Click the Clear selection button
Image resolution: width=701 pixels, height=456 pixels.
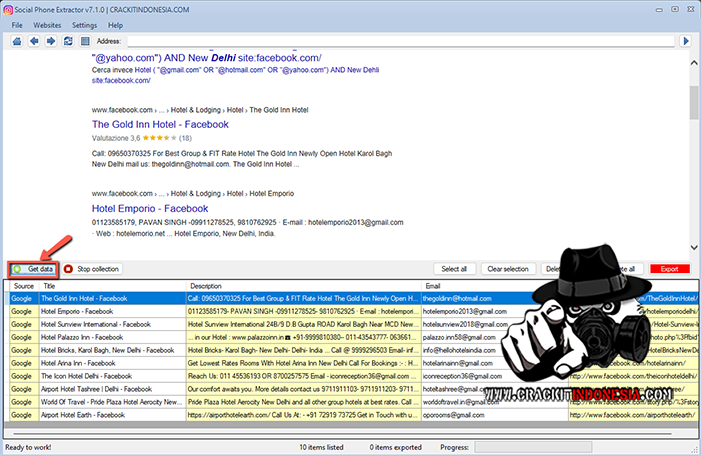[507, 269]
